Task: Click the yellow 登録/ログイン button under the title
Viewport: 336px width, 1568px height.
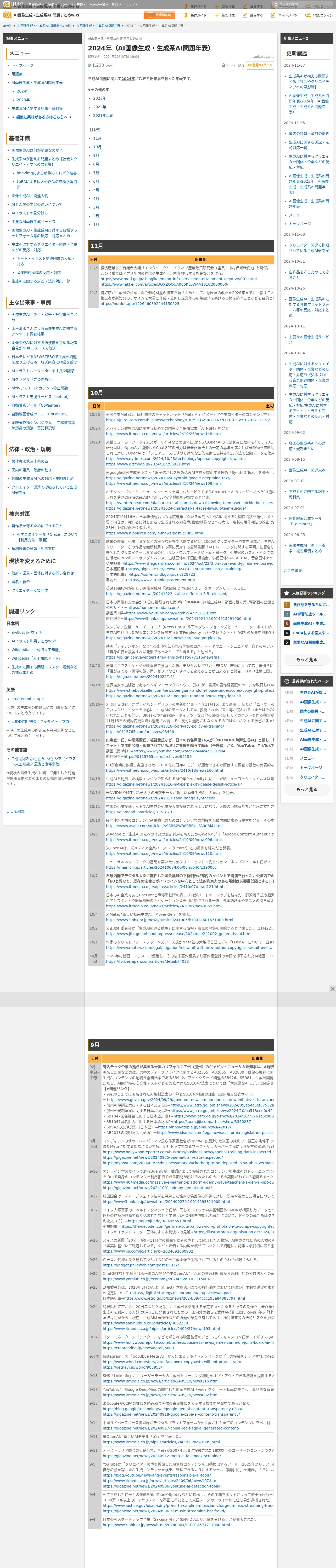Action: coord(260,65)
